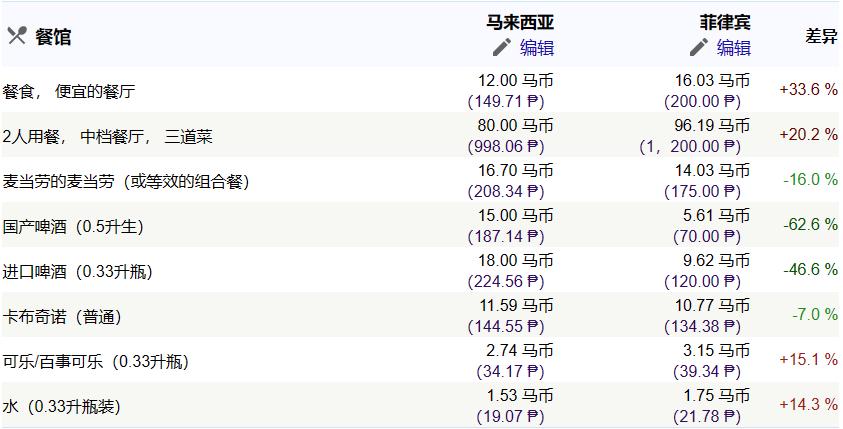The width and height of the screenshot is (843, 429).
Task: Click Malaysia price 1.53 马币
Action: pos(520,396)
